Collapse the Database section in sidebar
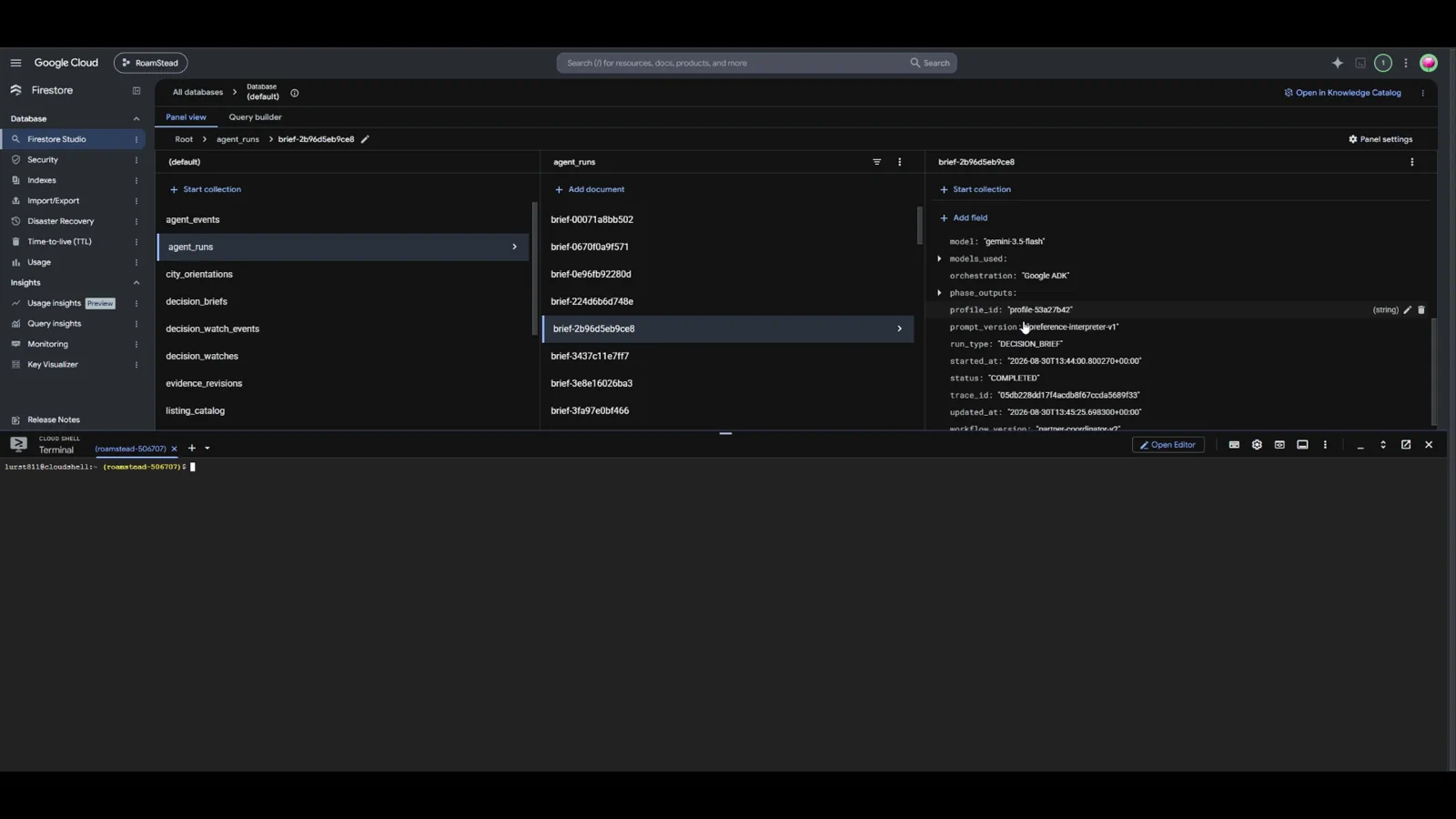The height and width of the screenshot is (819, 1456). [x=136, y=118]
